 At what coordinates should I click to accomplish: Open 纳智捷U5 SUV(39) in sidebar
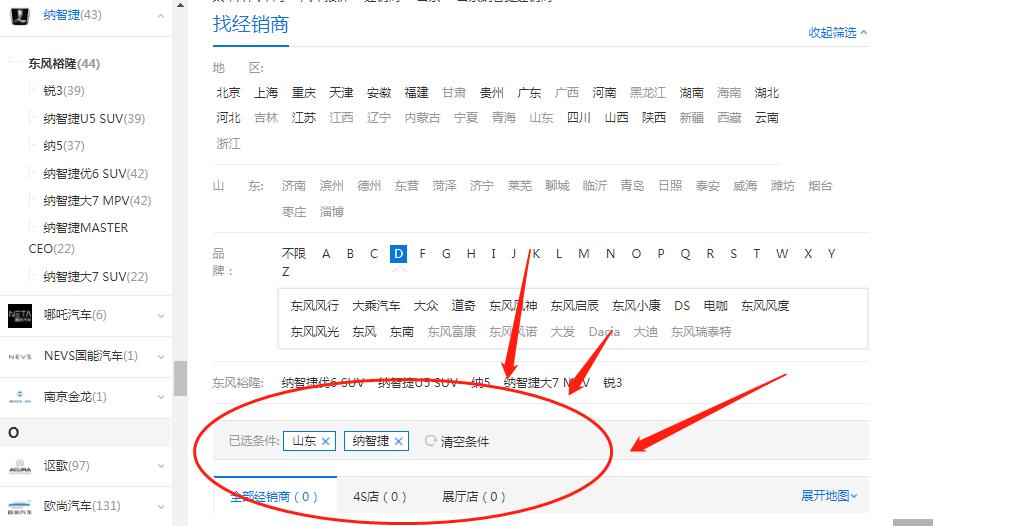point(94,118)
